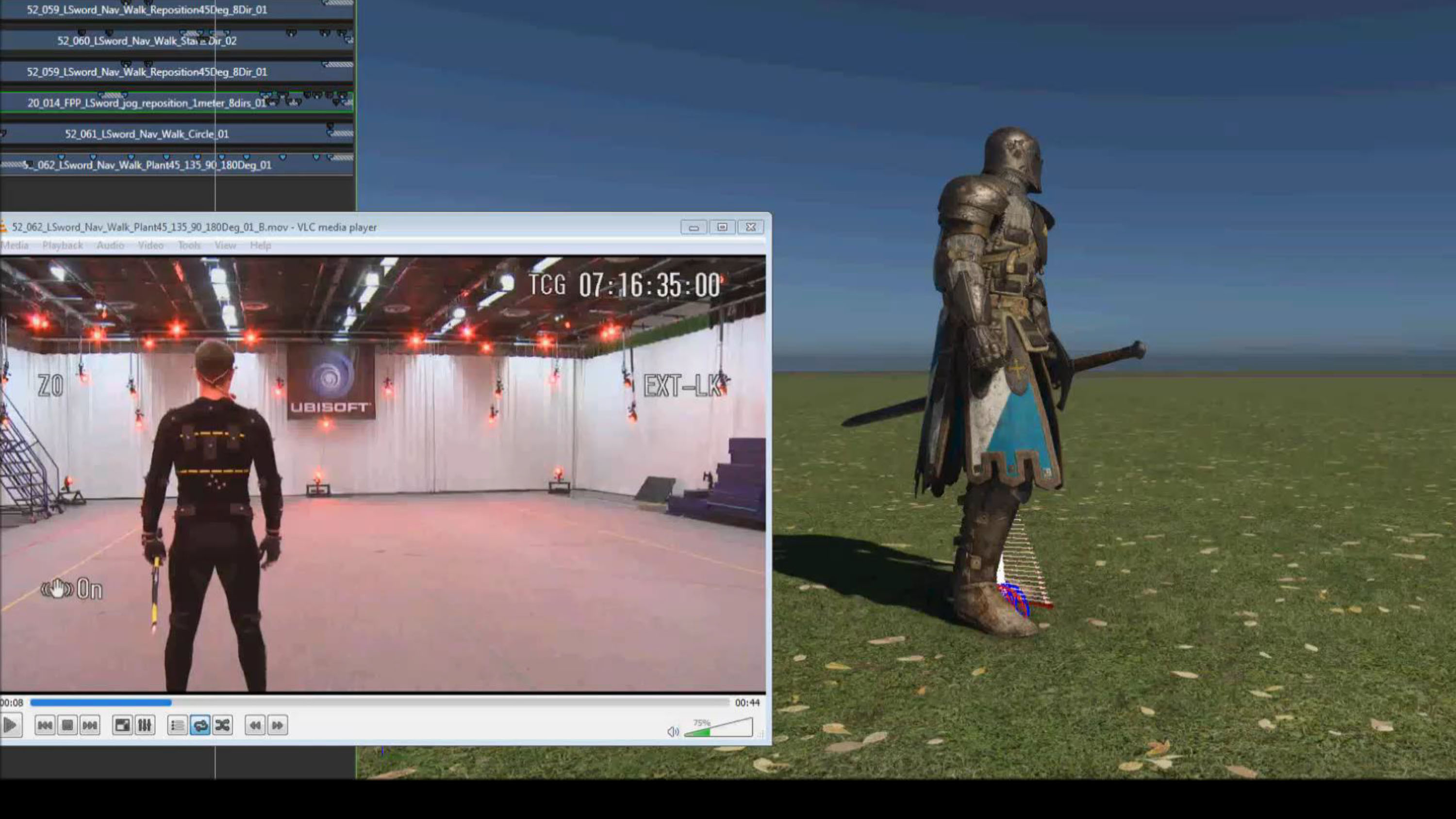The image size is (1456, 819).
Task: Stop VLC playback
Action: 67,725
